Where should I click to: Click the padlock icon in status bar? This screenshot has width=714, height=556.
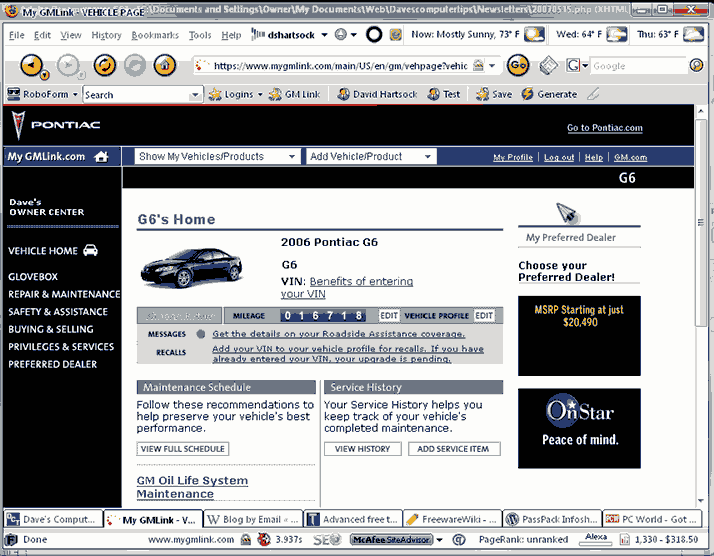246,540
